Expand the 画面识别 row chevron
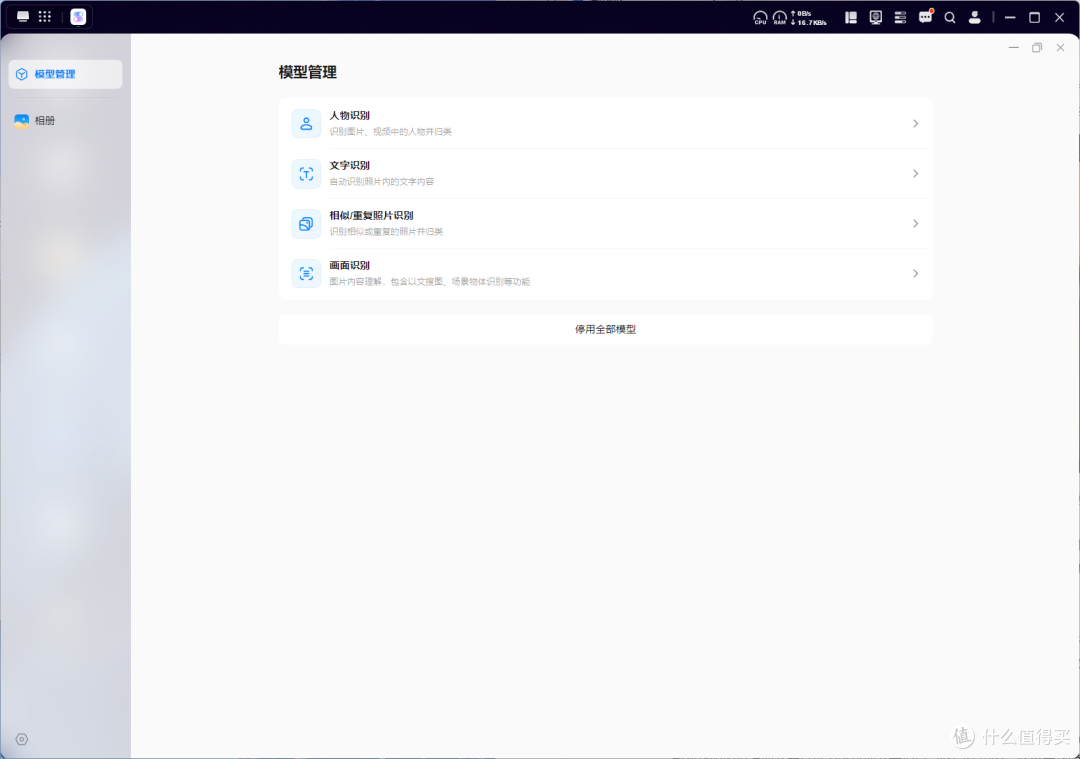1080x759 pixels. pos(915,273)
